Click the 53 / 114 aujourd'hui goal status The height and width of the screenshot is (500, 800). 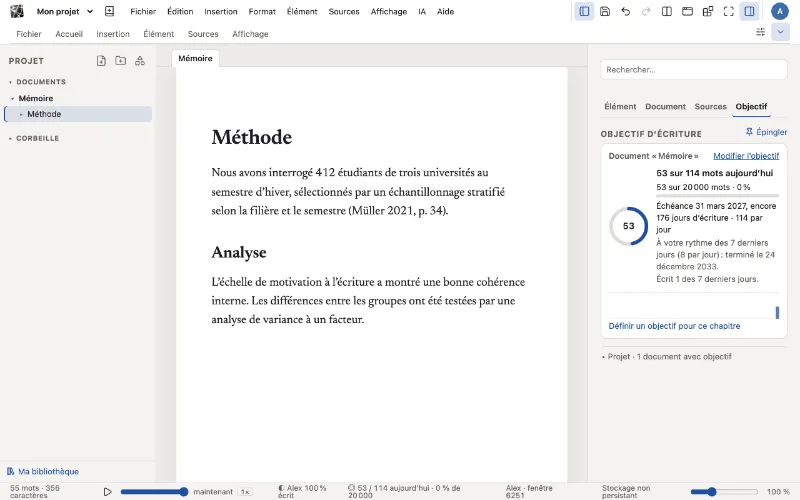coord(404,491)
